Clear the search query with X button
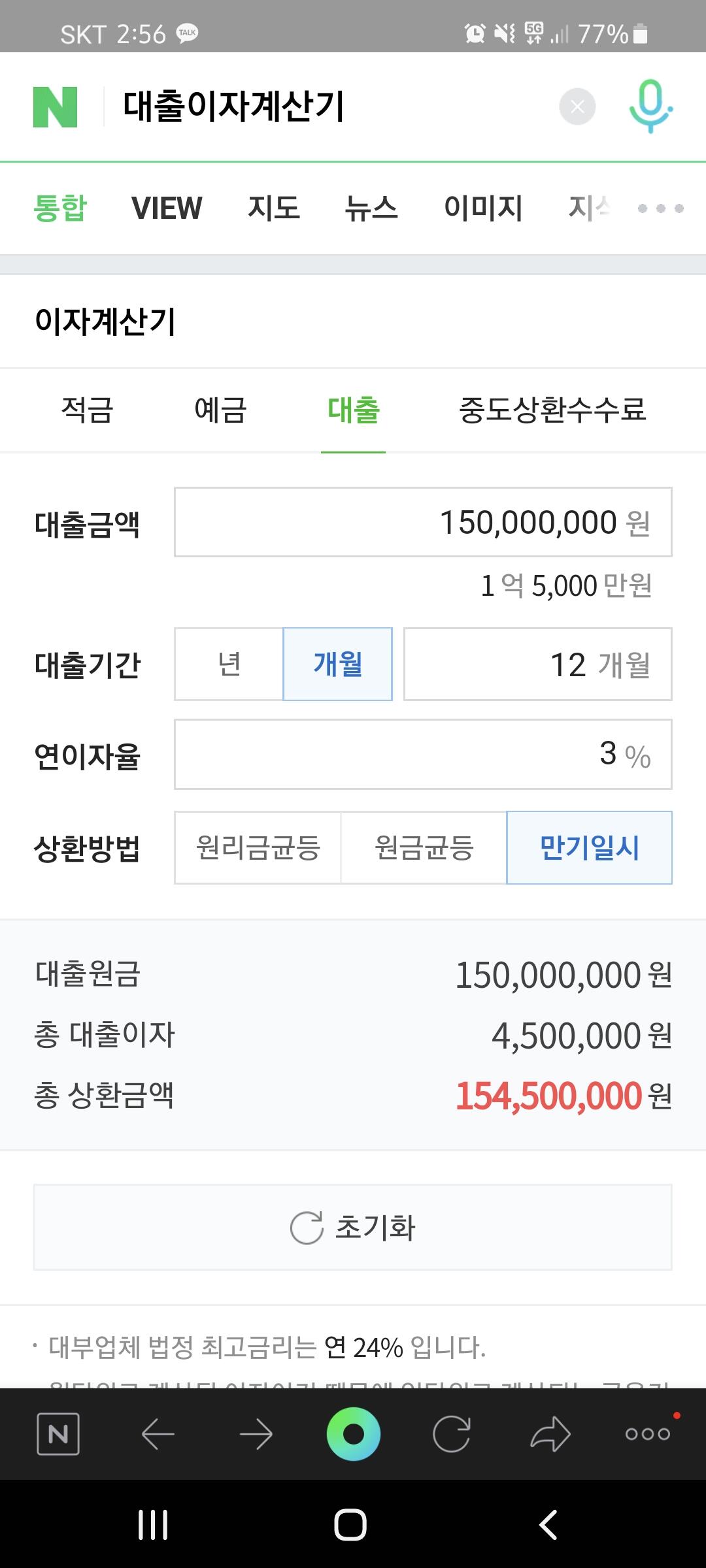This screenshot has height=1568, width=706. pos(577,106)
